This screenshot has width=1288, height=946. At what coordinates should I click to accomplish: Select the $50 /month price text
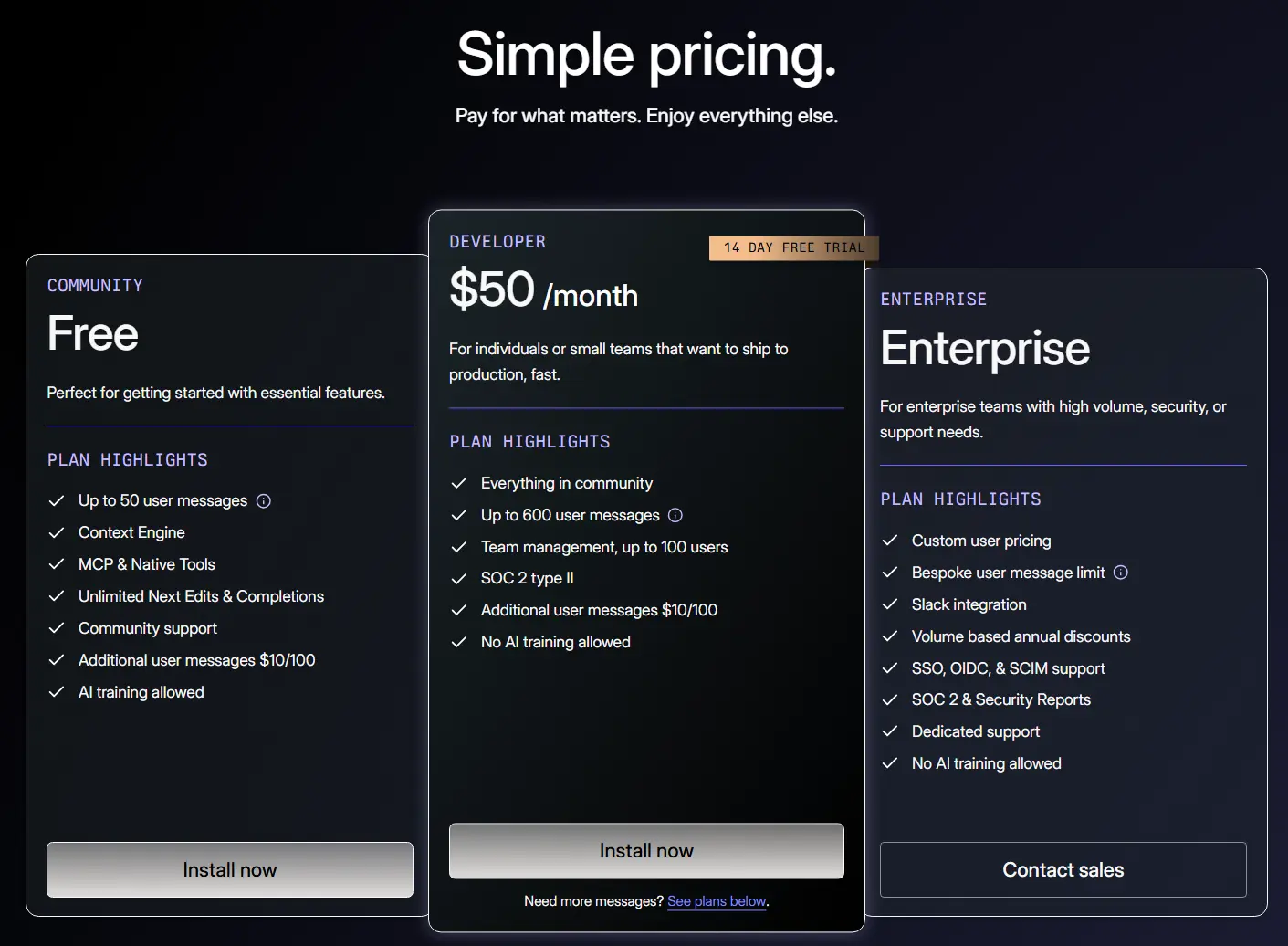543,290
